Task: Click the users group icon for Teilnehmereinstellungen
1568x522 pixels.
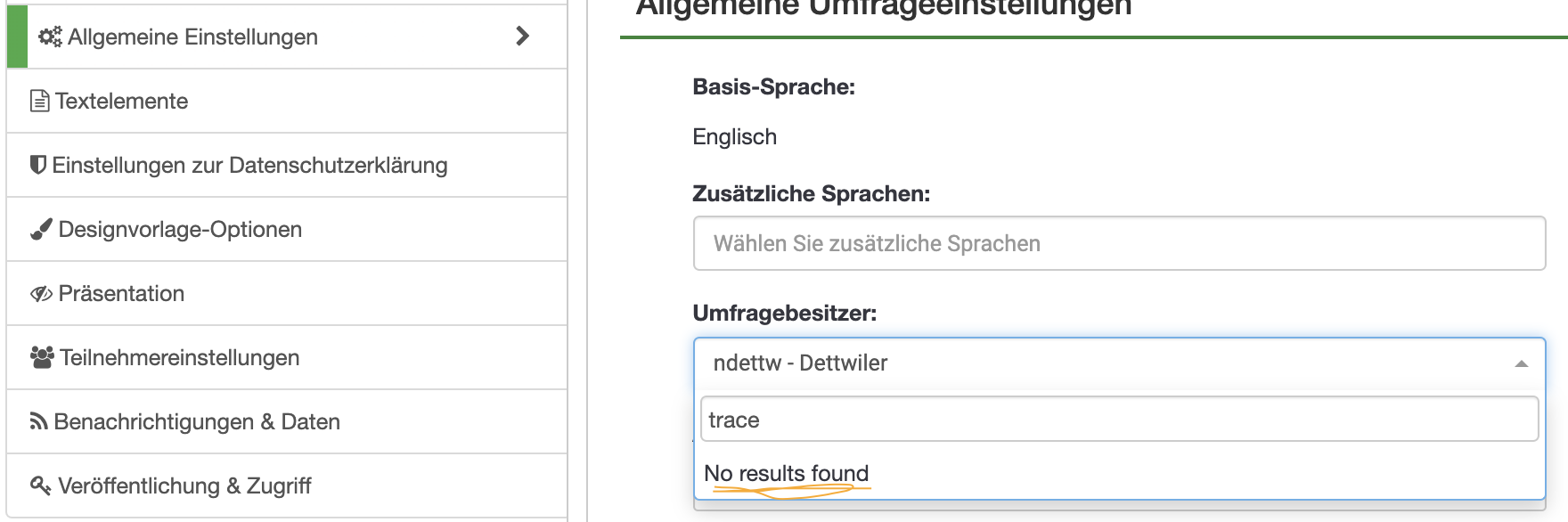Action: pyautogui.click(x=42, y=357)
